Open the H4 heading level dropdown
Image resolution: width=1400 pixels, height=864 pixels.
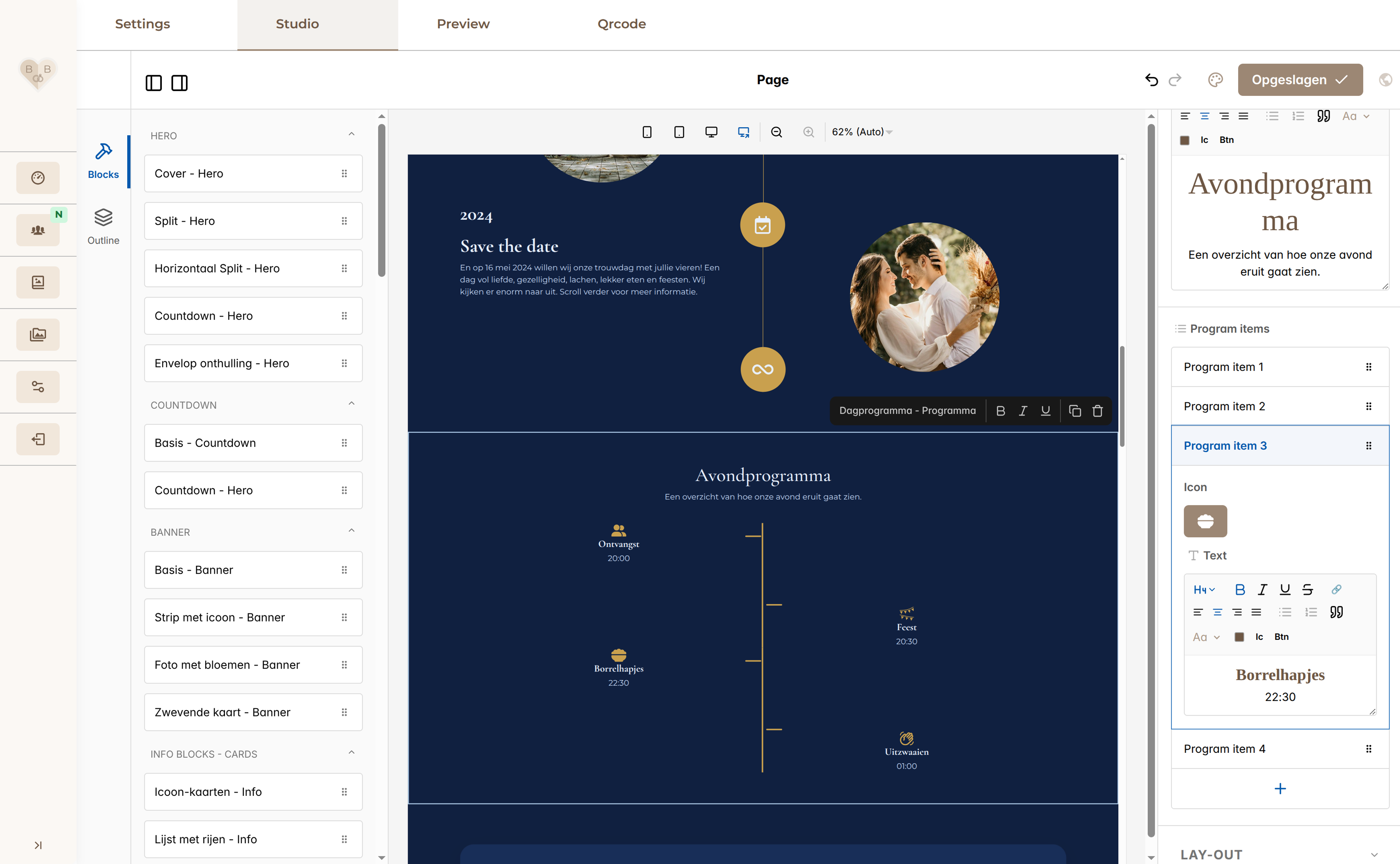(x=1204, y=589)
